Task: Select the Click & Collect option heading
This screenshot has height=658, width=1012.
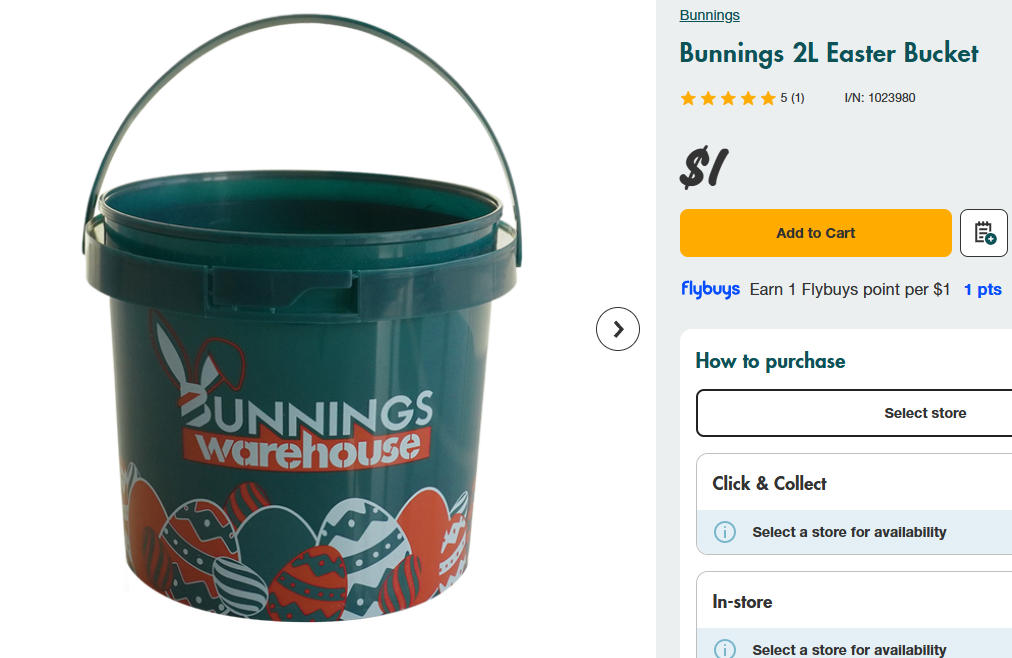Action: point(769,483)
